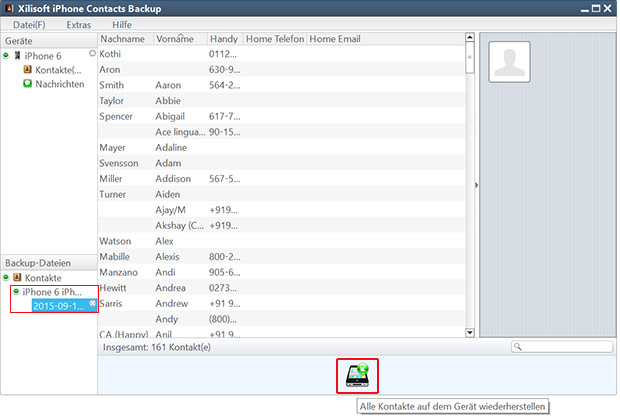Click in the contact search input field
Image resolution: width=620 pixels, height=418 pixels.
[x=561, y=347]
